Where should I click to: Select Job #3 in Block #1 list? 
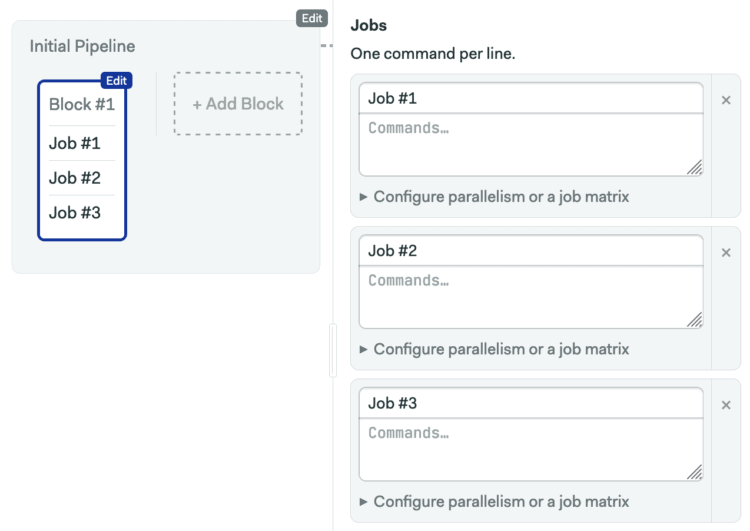(x=75, y=212)
